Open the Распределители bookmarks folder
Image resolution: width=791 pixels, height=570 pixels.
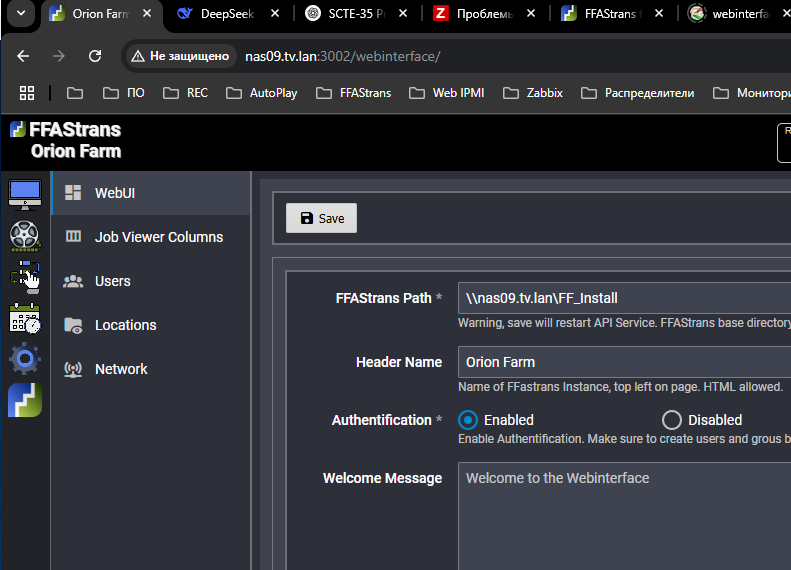[x=638, y=93]
